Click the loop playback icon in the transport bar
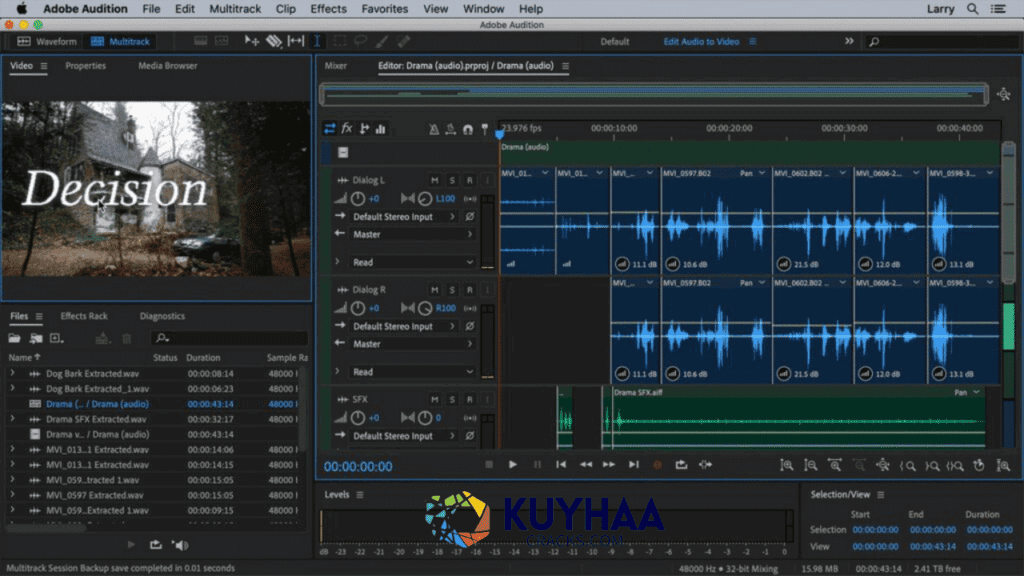Screen dimensions: 1024x576 click(x=684, y=465)
